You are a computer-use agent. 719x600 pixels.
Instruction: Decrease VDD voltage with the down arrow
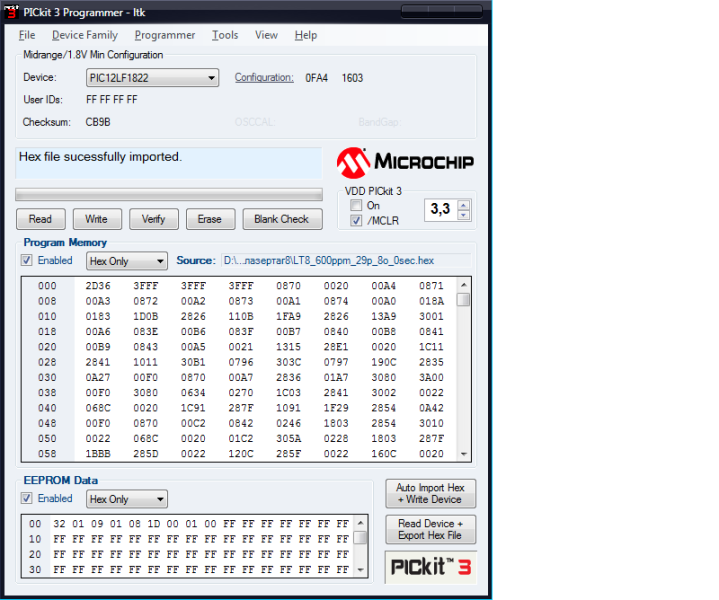464,215
